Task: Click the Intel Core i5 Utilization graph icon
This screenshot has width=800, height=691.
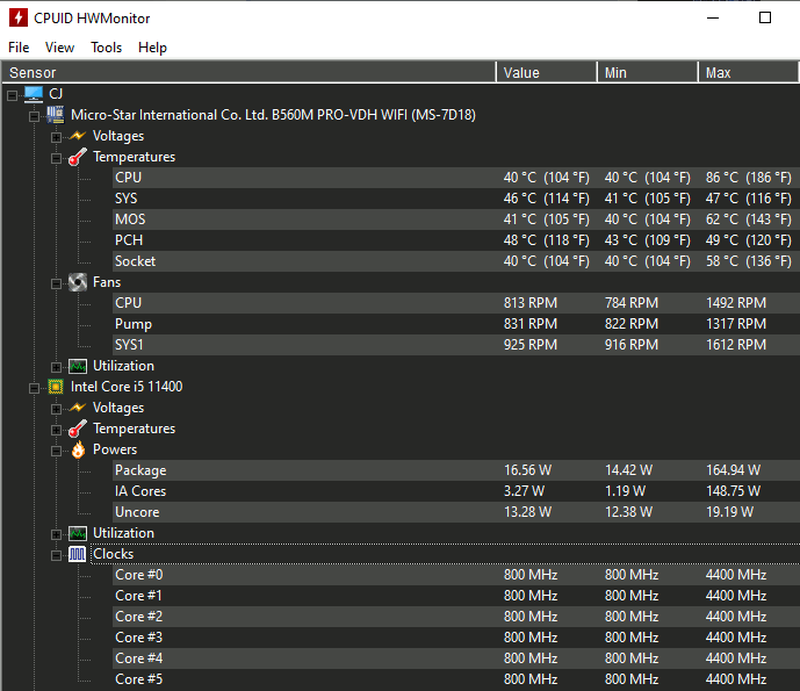Action: pyautogui.click(x=78, y=533)
